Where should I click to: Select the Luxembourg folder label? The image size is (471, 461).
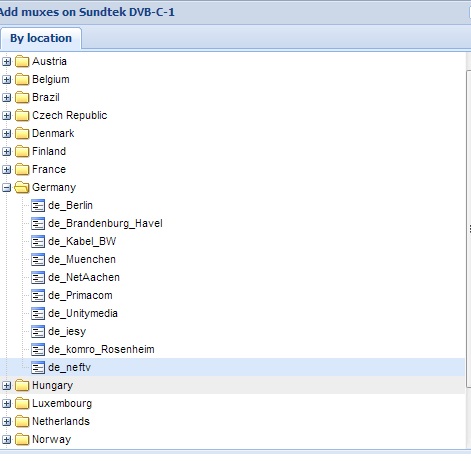click(62, 403)
